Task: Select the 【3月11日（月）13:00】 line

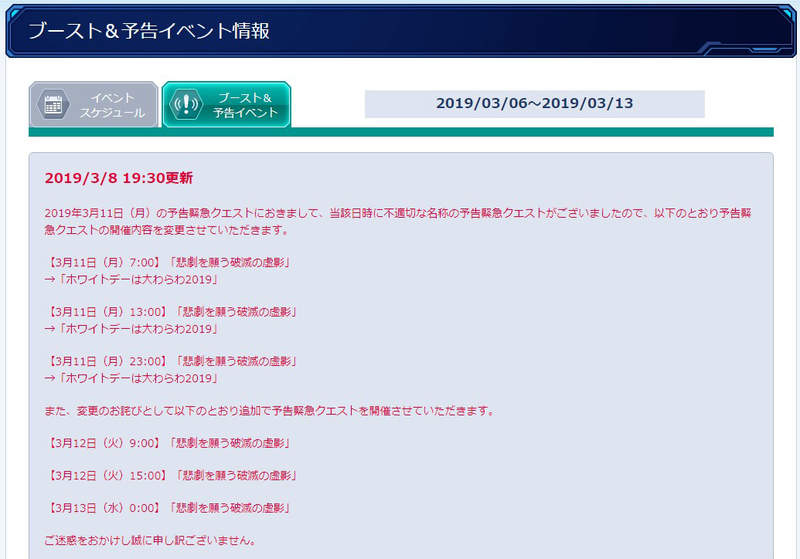Action: coord(172,312)
